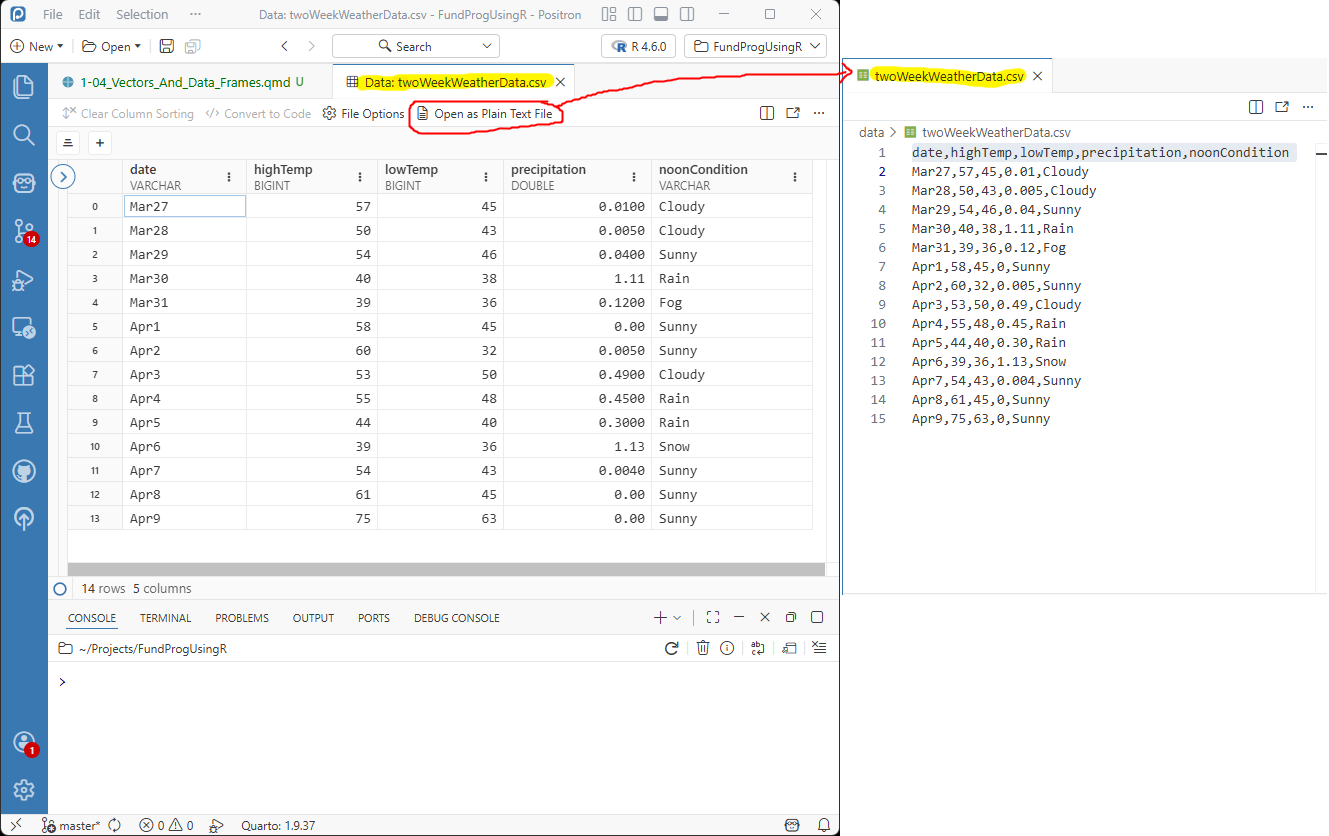1329x836 pixels.
Task: Switch to the TERMINAL panel tab
Action: [165, 618]
